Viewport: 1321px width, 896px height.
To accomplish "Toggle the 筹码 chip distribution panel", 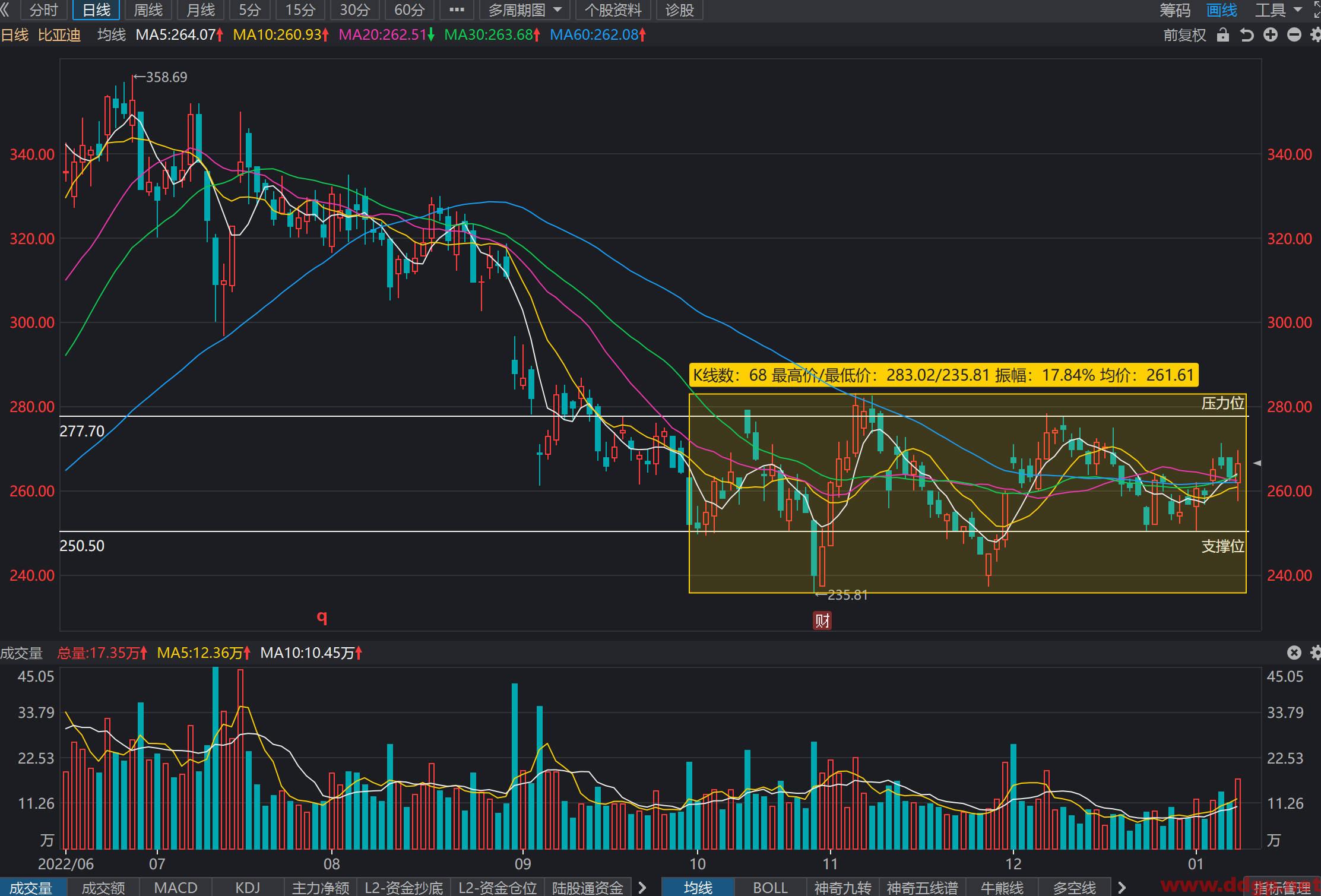I will (x=1175, y=10).
